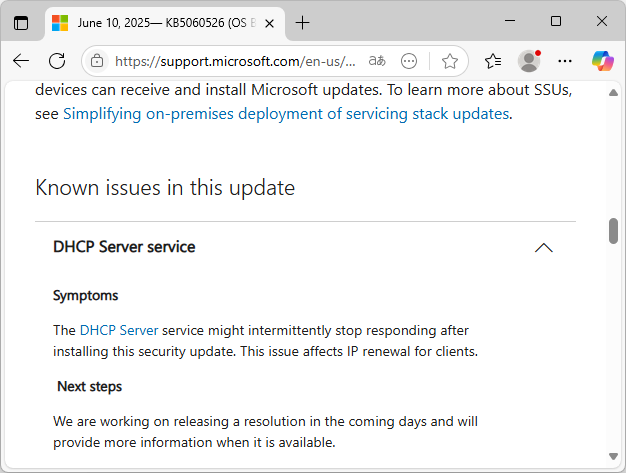Click the address bar URL field

[235, 61]
